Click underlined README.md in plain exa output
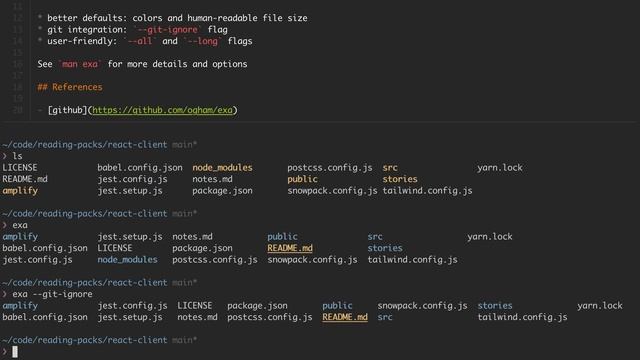This screenshot has width=640, height=360. pos(290,248)
